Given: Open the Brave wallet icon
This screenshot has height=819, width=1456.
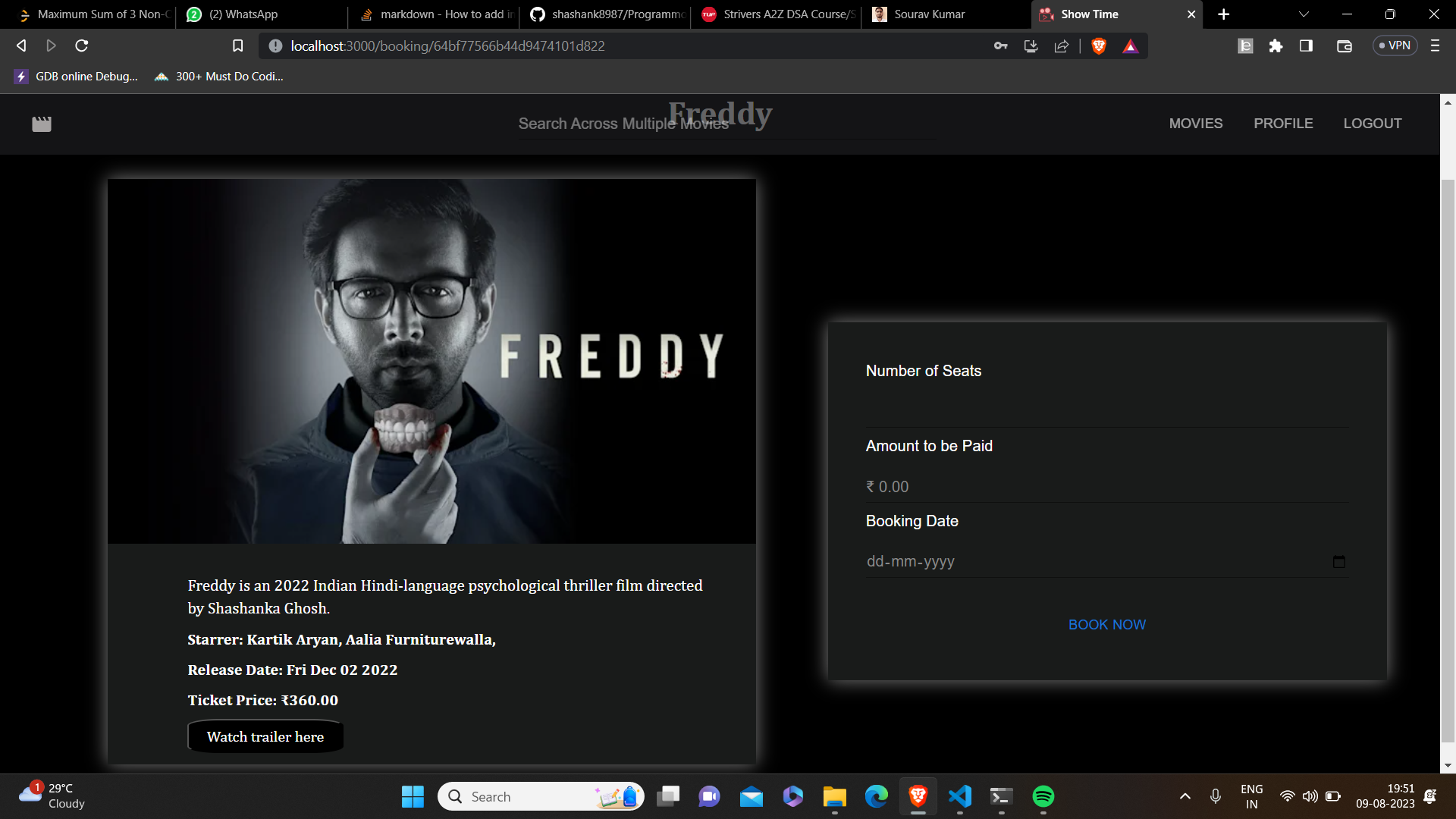Looking at the screenshot, I should [x=1344, y=46].
